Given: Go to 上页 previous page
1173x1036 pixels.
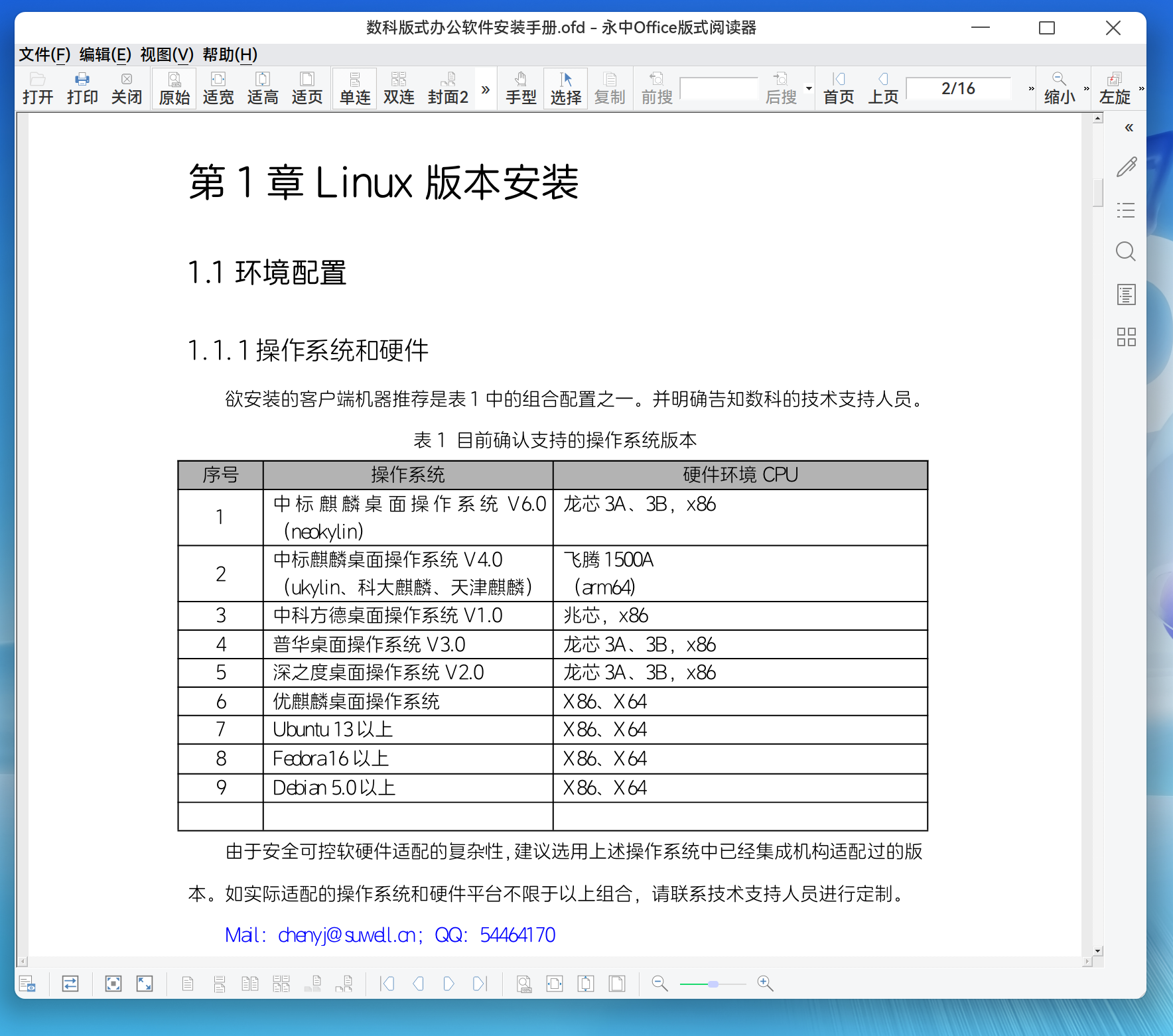Looking at the screenshot, I should tap(883, 88).
